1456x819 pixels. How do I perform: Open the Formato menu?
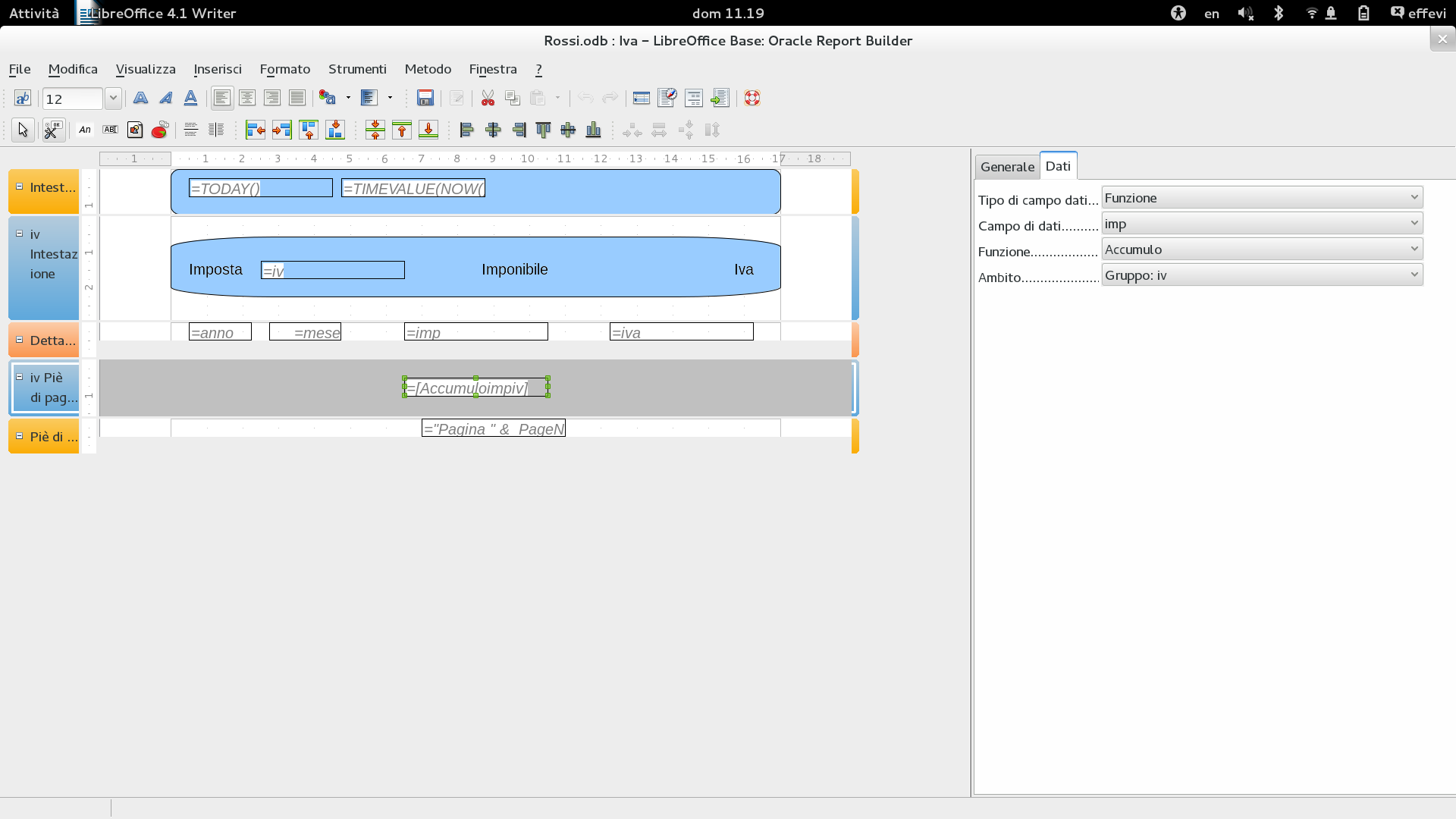284,69
